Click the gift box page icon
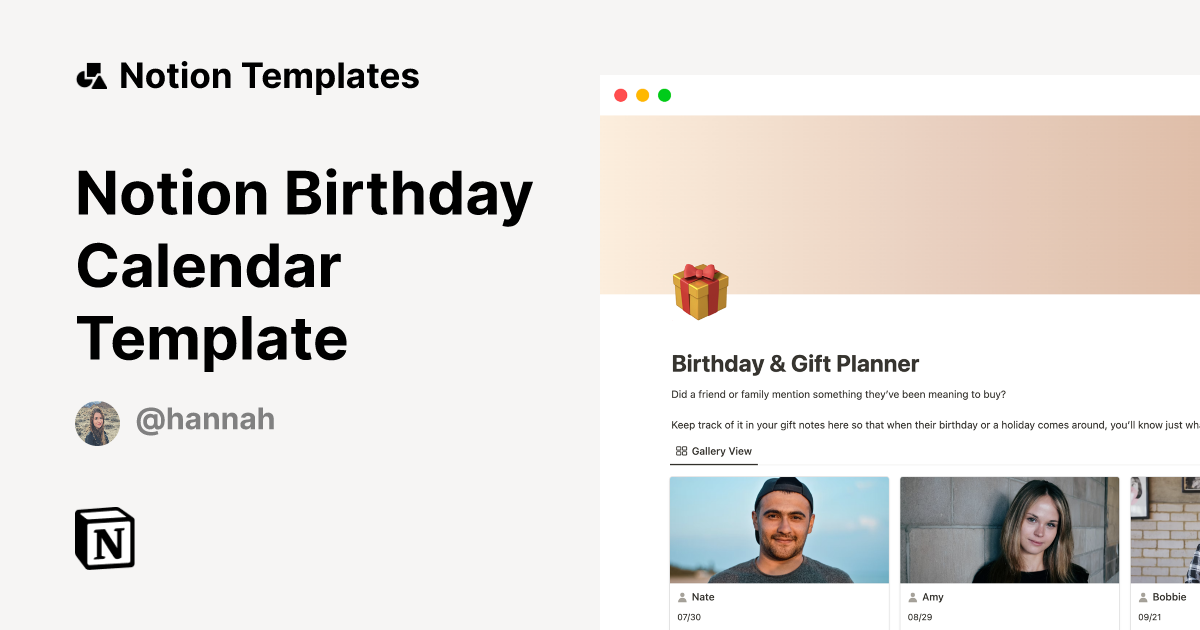The width and height of the screenshot is (1200, 630). [700, 291]
